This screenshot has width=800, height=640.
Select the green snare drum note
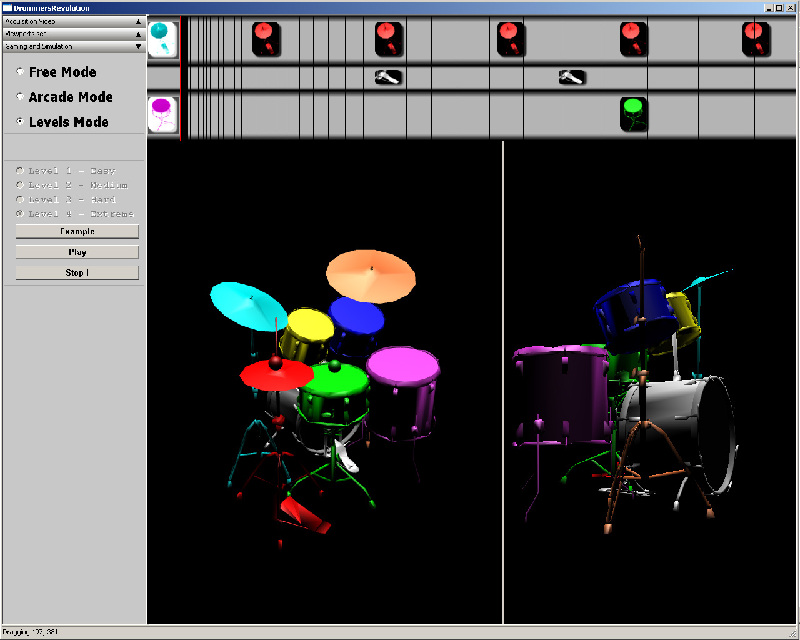coord(632,114)
